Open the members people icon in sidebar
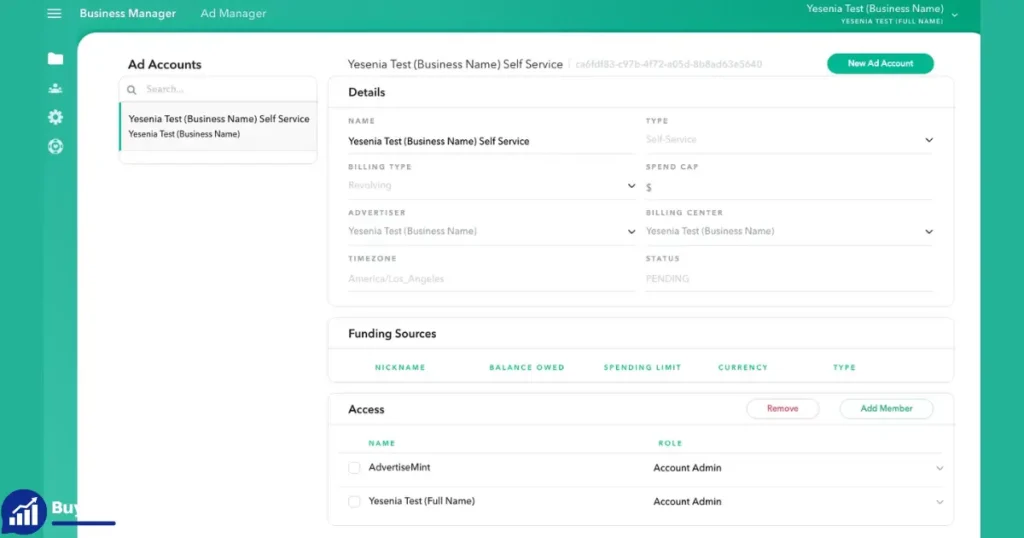 (56, 88)
